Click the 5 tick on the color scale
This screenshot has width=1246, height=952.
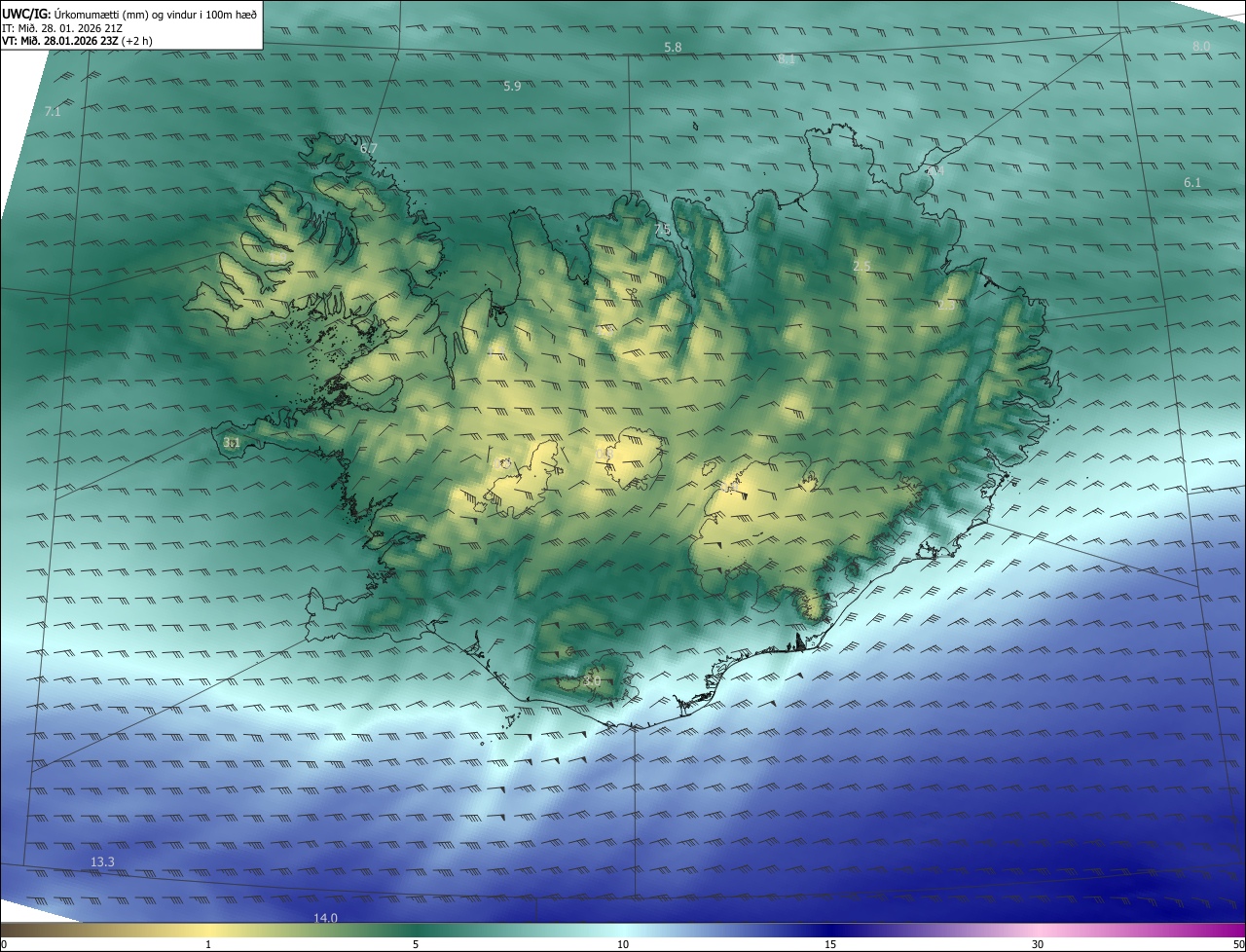(x=416, y=944)
